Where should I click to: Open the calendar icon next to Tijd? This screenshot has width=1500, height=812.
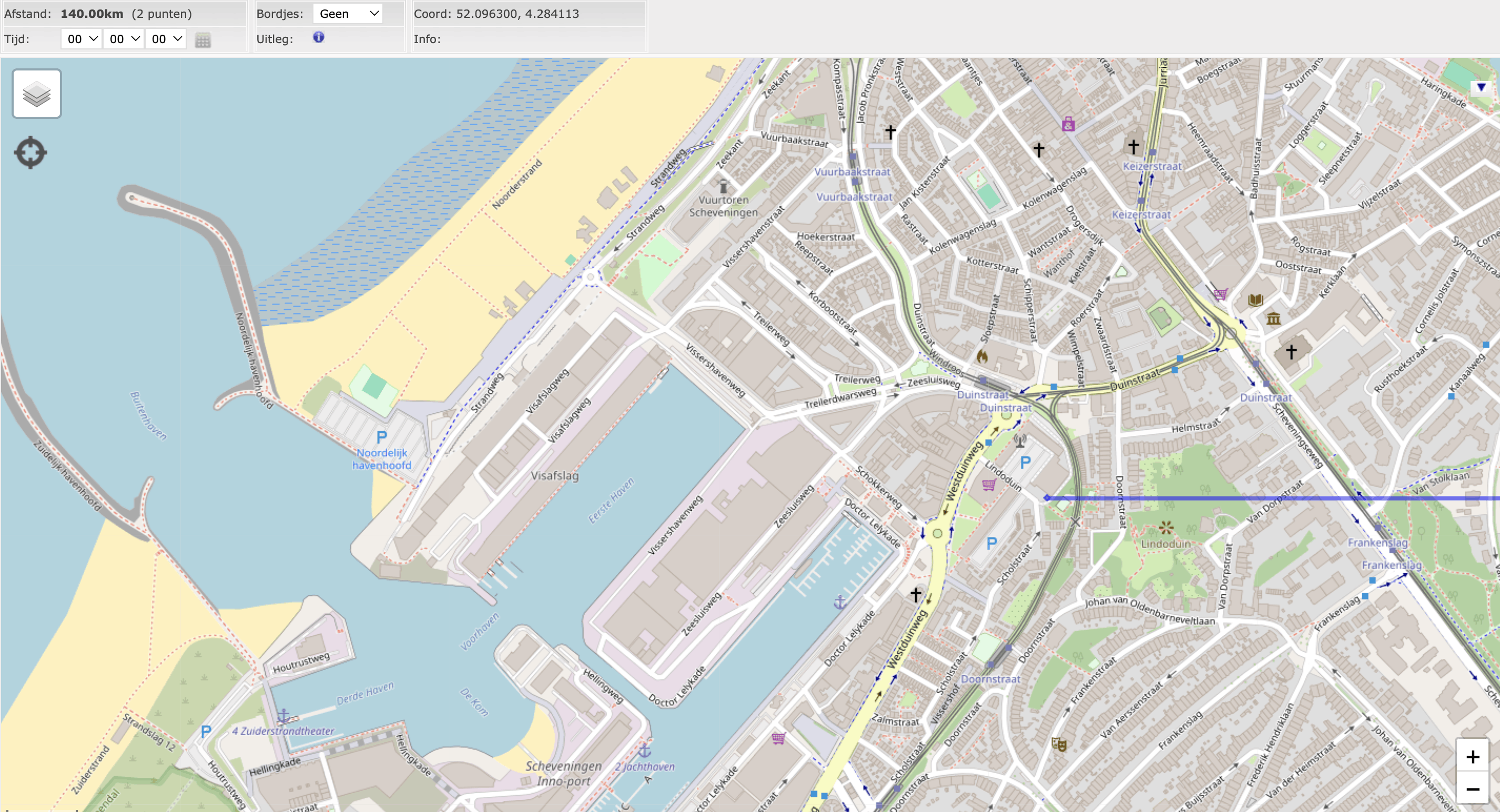(x=202, y=40)
